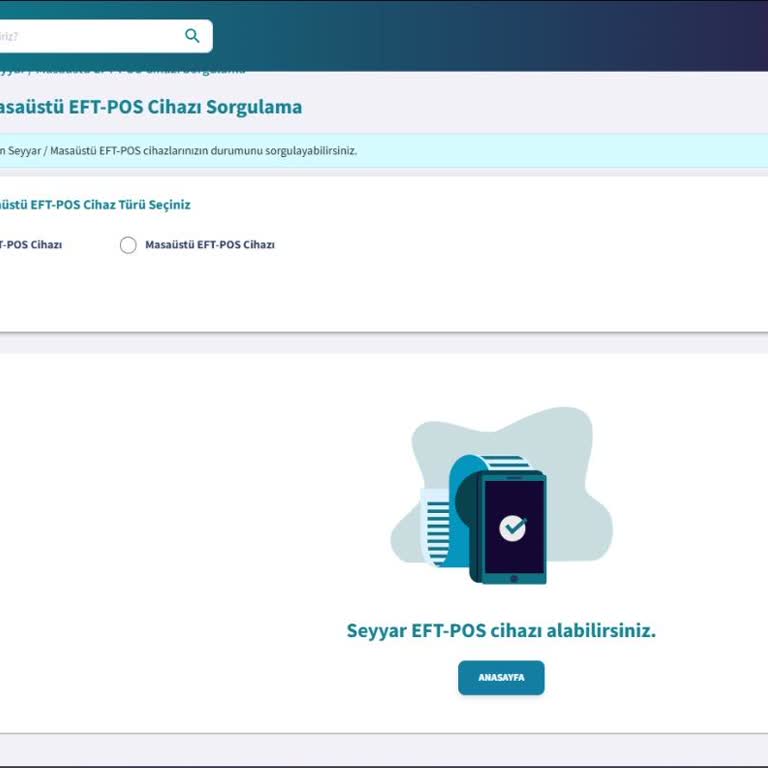
Task: Click the 'EFT-POS Cihaz Türü Seçiniz' label
Action: [x=95, y=205]
